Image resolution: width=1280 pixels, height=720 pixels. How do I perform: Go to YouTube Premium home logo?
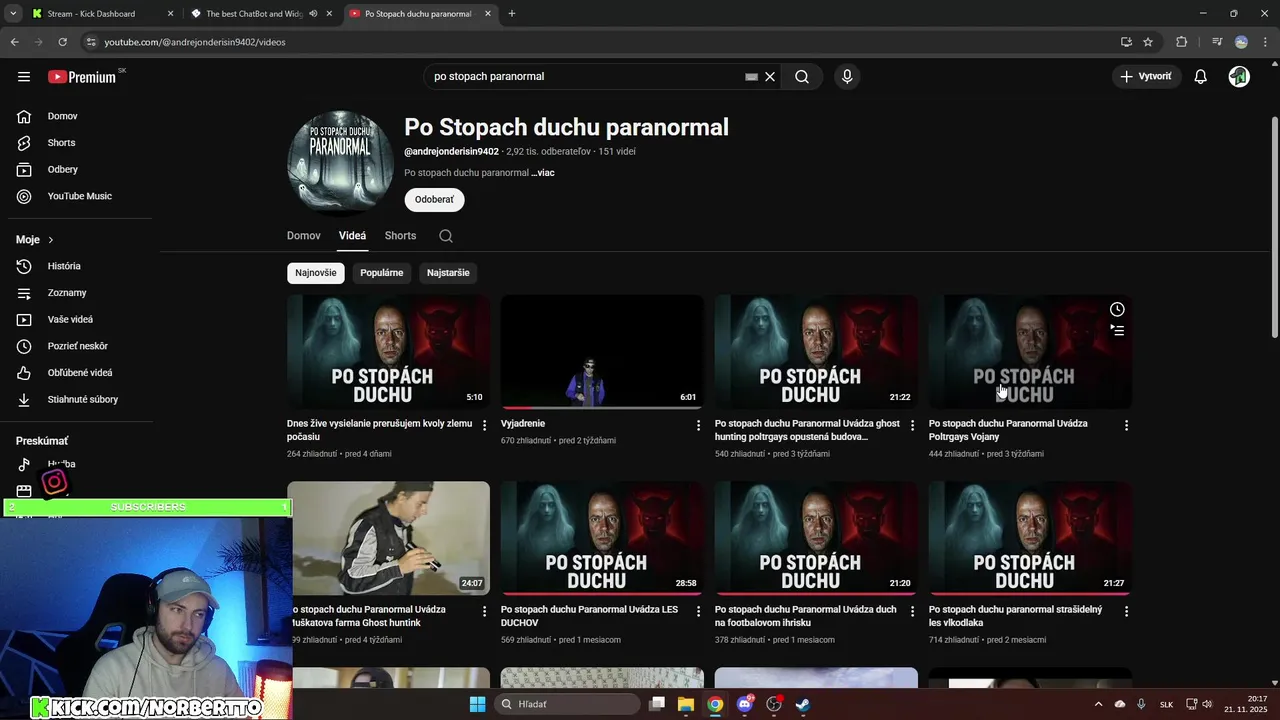82,77
